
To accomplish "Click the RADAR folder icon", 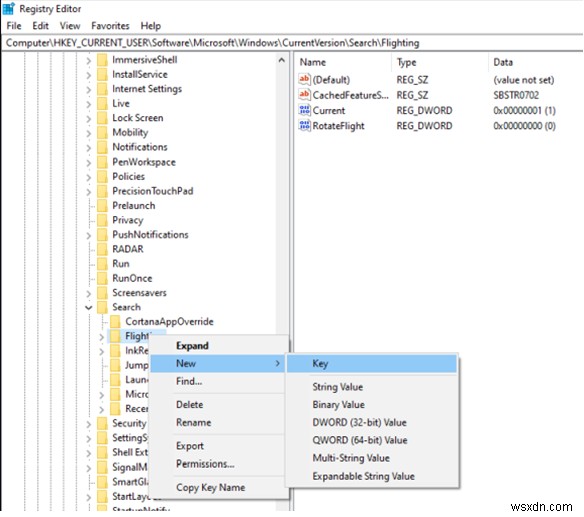I will coord(102,249).
